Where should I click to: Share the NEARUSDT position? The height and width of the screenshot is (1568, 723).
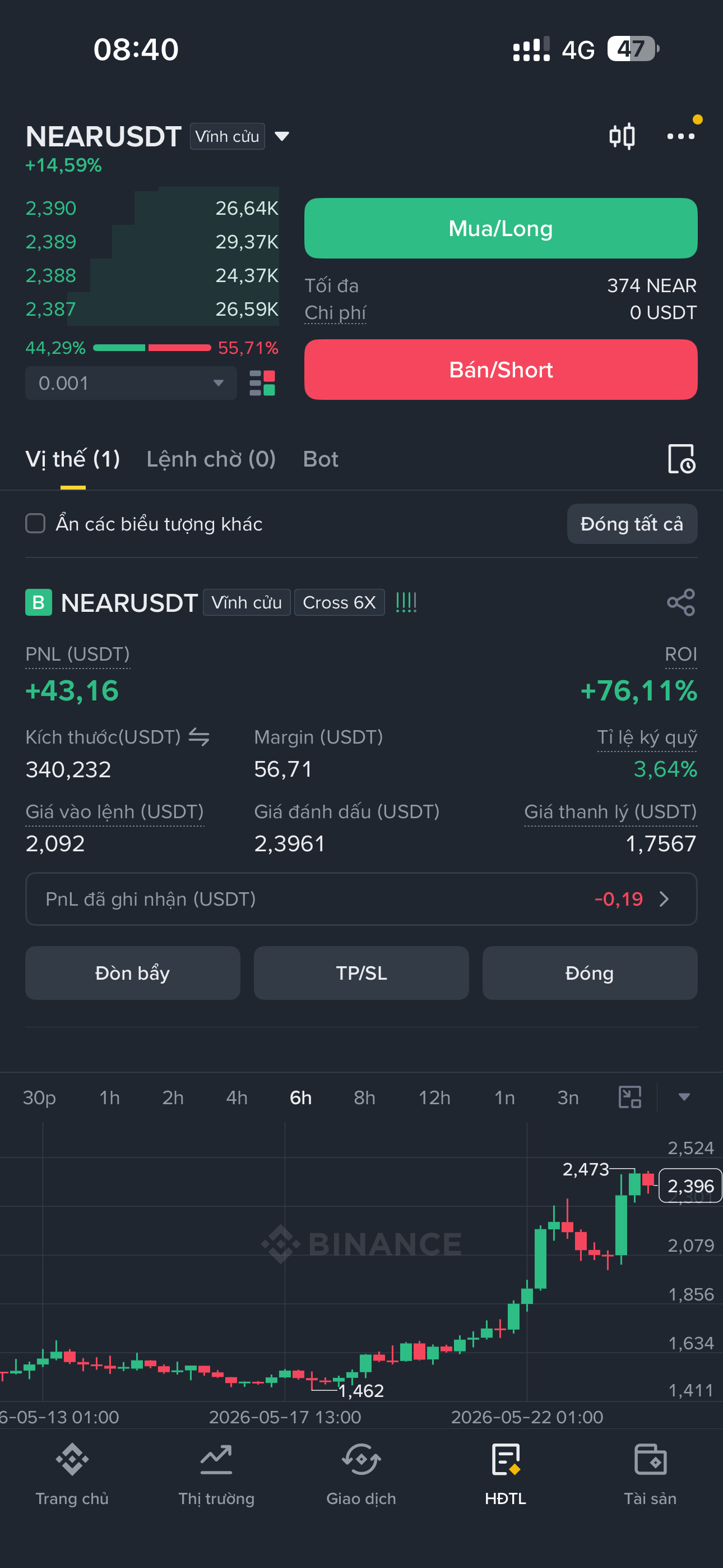click(681, 602)
